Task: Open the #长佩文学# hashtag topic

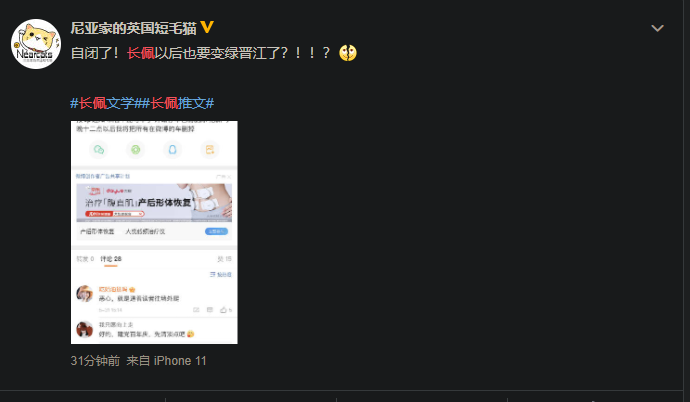Action: click(106, 103)
